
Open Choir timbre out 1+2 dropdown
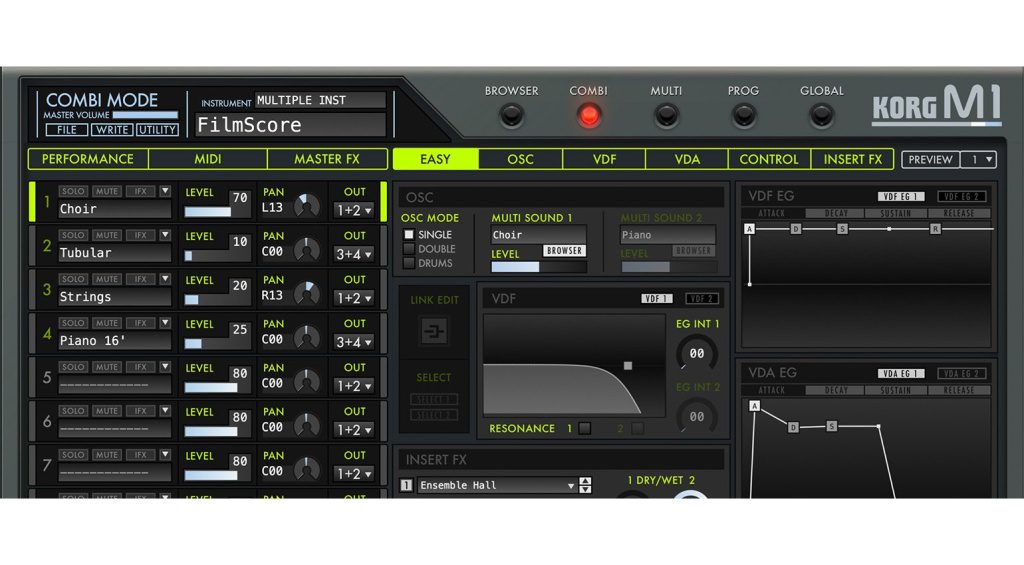(x=353, y=210)
